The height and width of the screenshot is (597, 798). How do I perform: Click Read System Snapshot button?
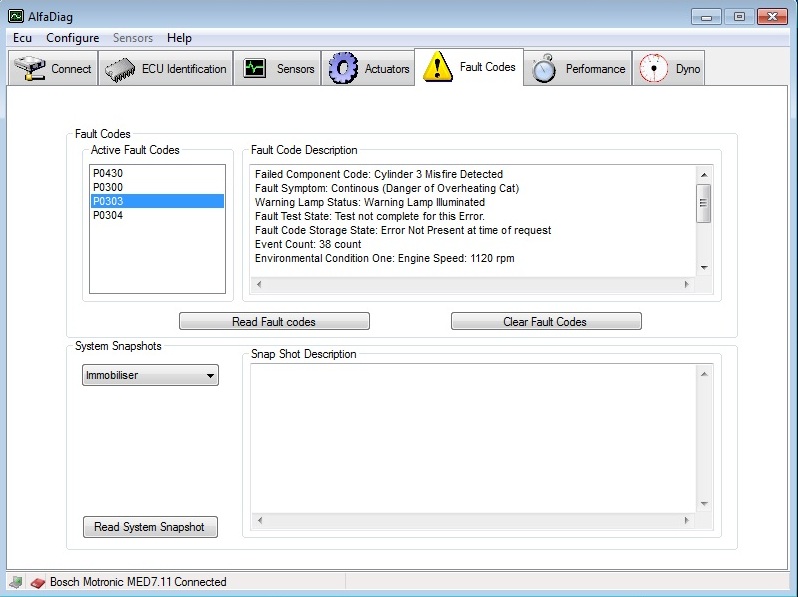pyautogui.click(x=149, y=527)
